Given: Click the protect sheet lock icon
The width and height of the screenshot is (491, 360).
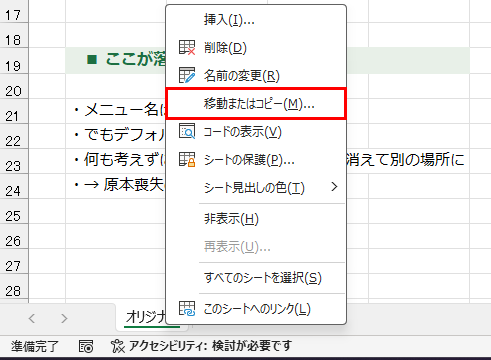Looking at the screenshot, I should (187, 159).
